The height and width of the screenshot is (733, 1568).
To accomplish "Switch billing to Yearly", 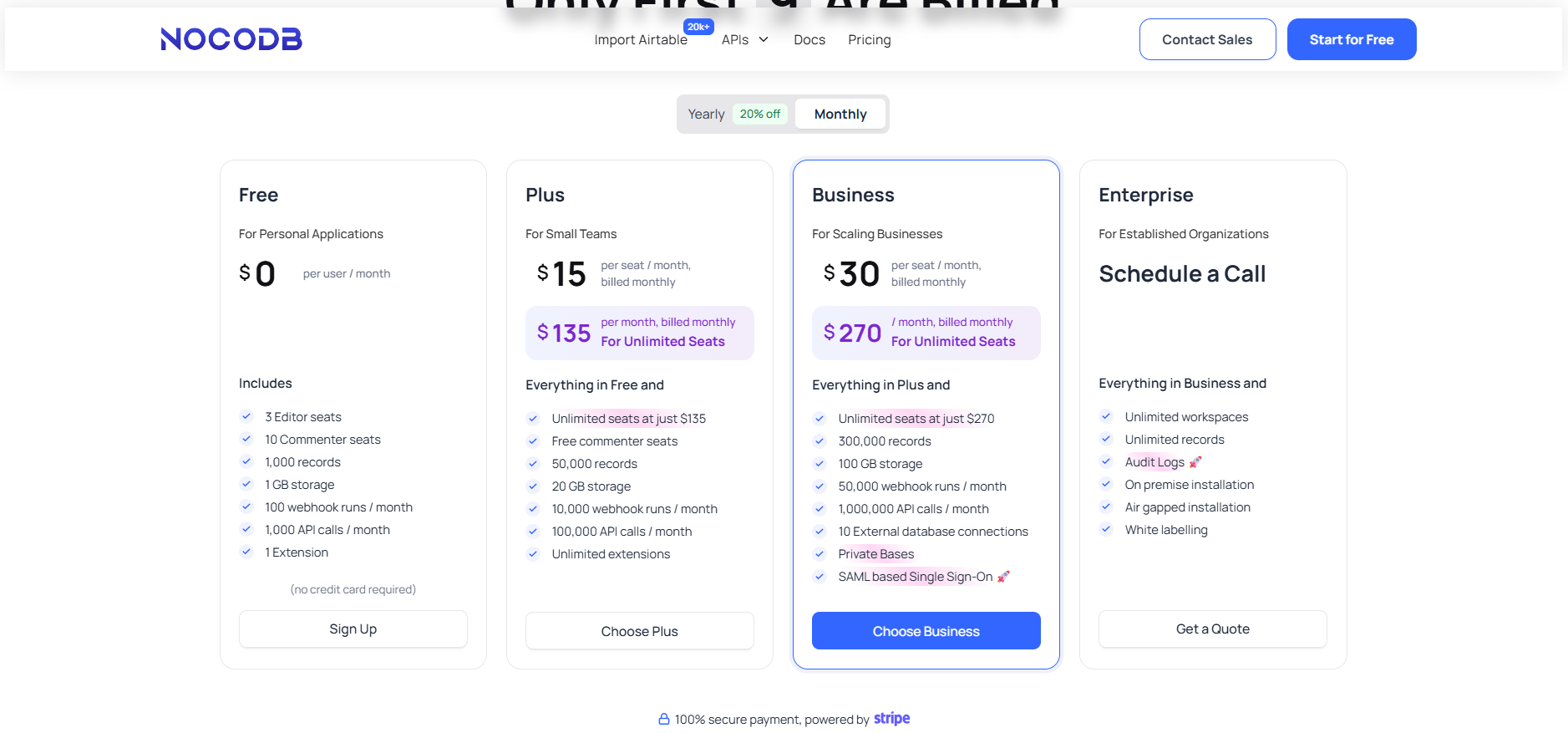I will coord(706,115).
